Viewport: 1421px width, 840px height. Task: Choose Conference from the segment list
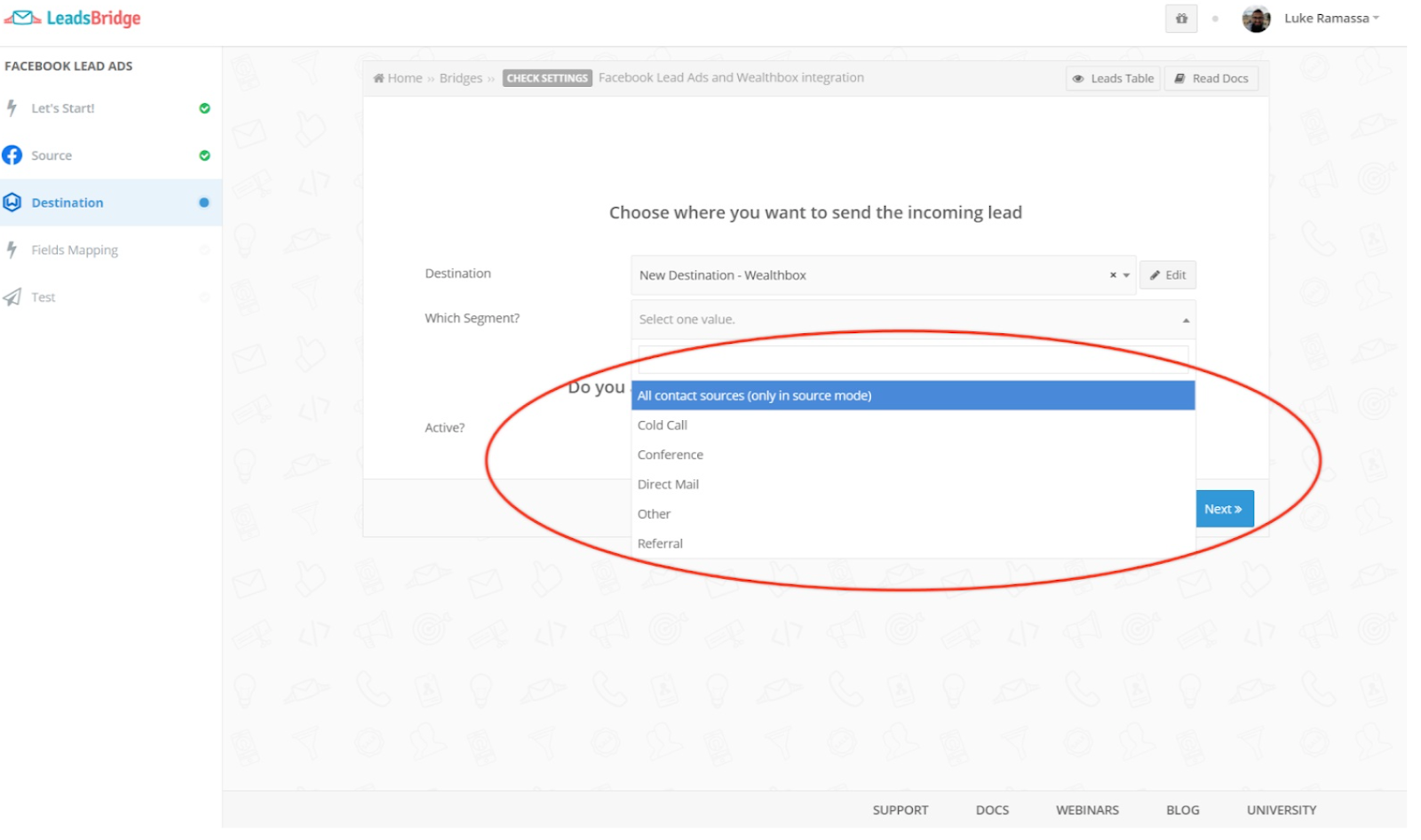click(x=913, y=455)
